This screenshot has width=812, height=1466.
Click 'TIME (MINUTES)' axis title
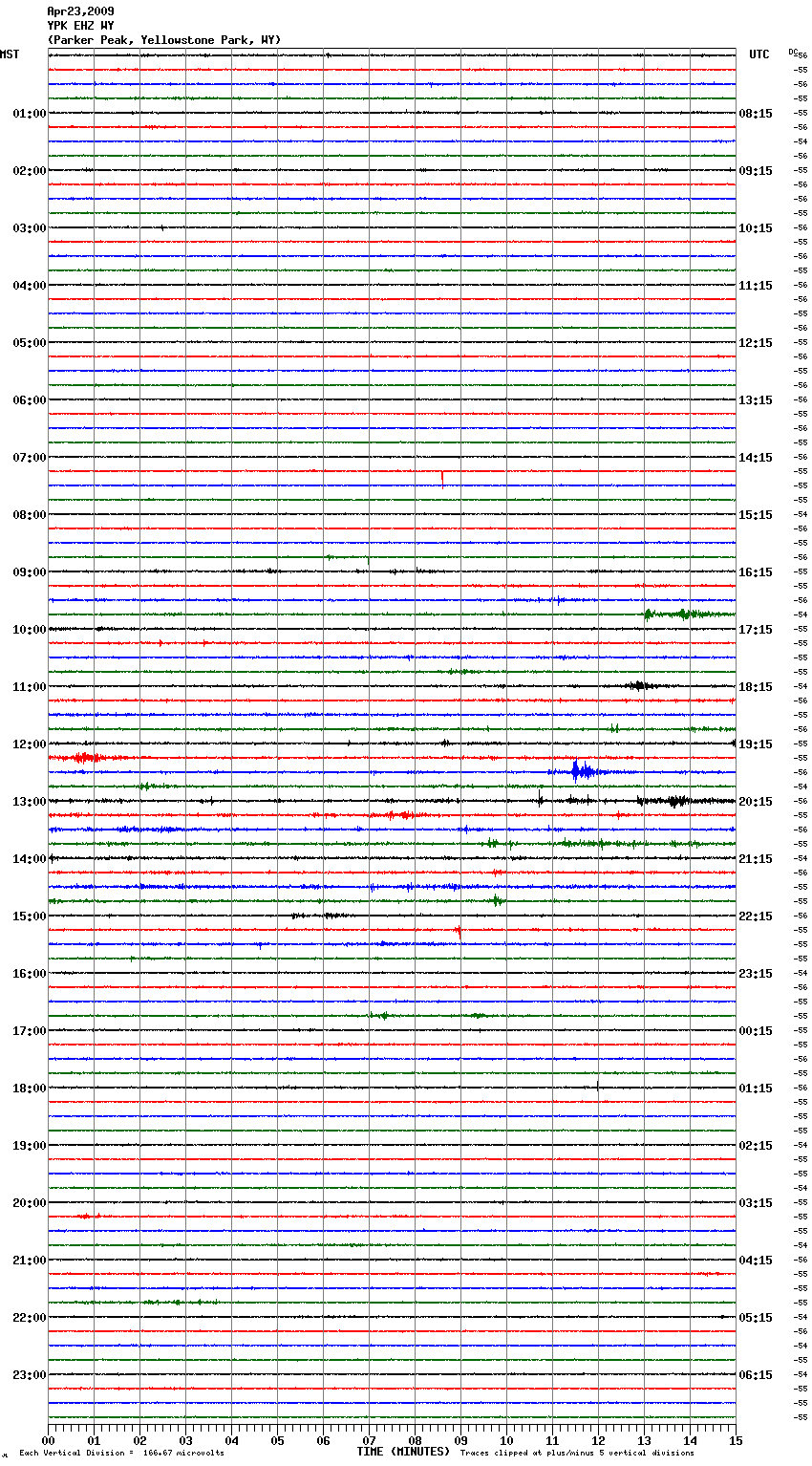point(403,1452)
